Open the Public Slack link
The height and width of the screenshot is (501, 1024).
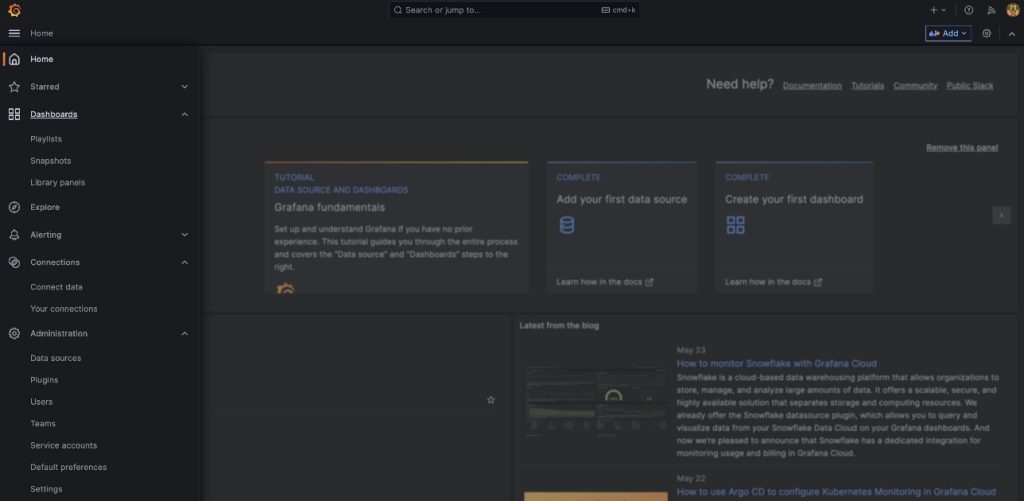point(970,86)
